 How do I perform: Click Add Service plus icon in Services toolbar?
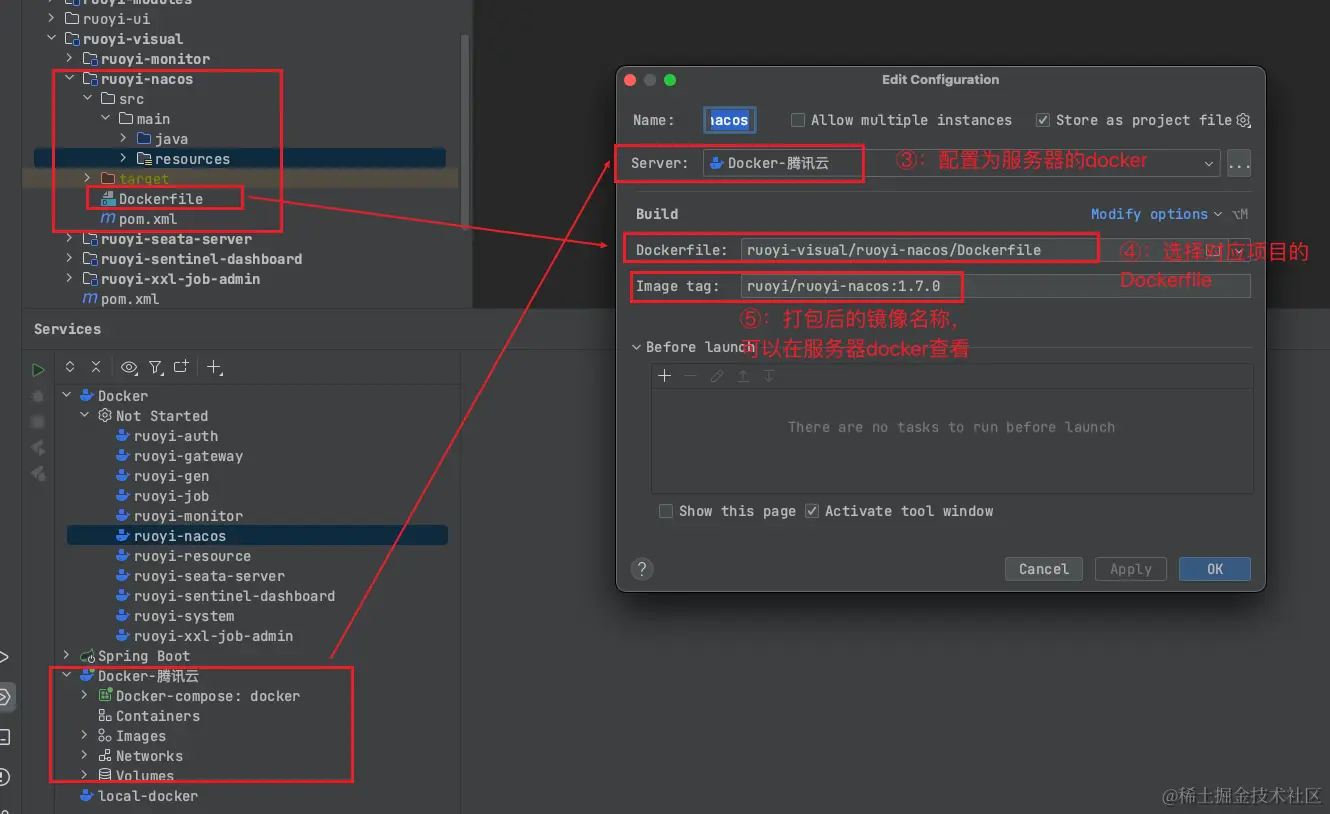pos(214,368)
